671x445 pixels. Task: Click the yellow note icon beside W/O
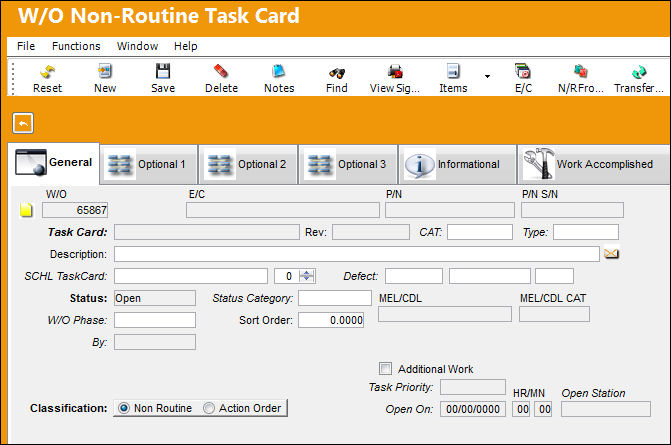27,210
